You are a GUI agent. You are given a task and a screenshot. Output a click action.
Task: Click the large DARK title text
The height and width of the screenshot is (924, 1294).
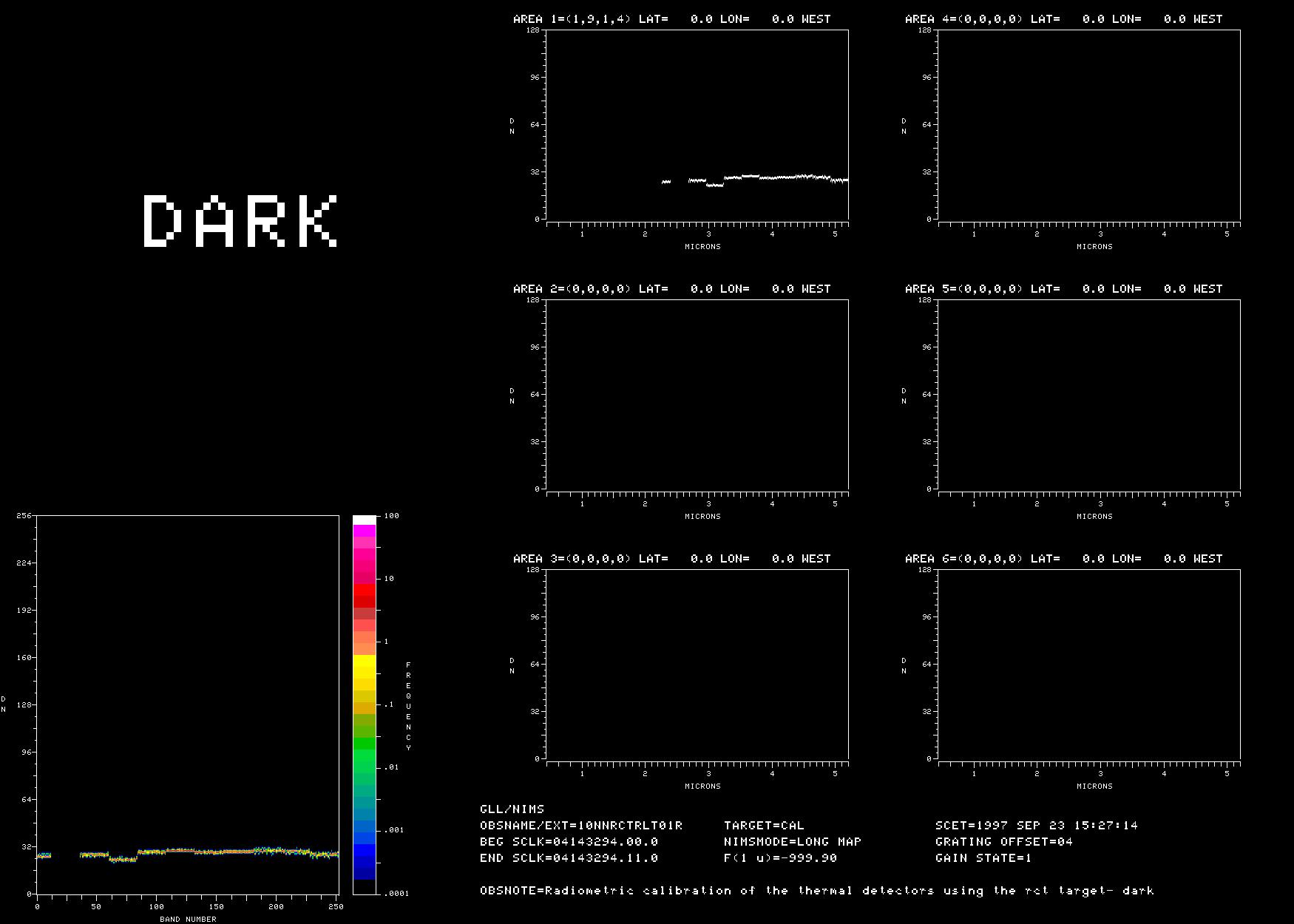(x=240, y=220)
